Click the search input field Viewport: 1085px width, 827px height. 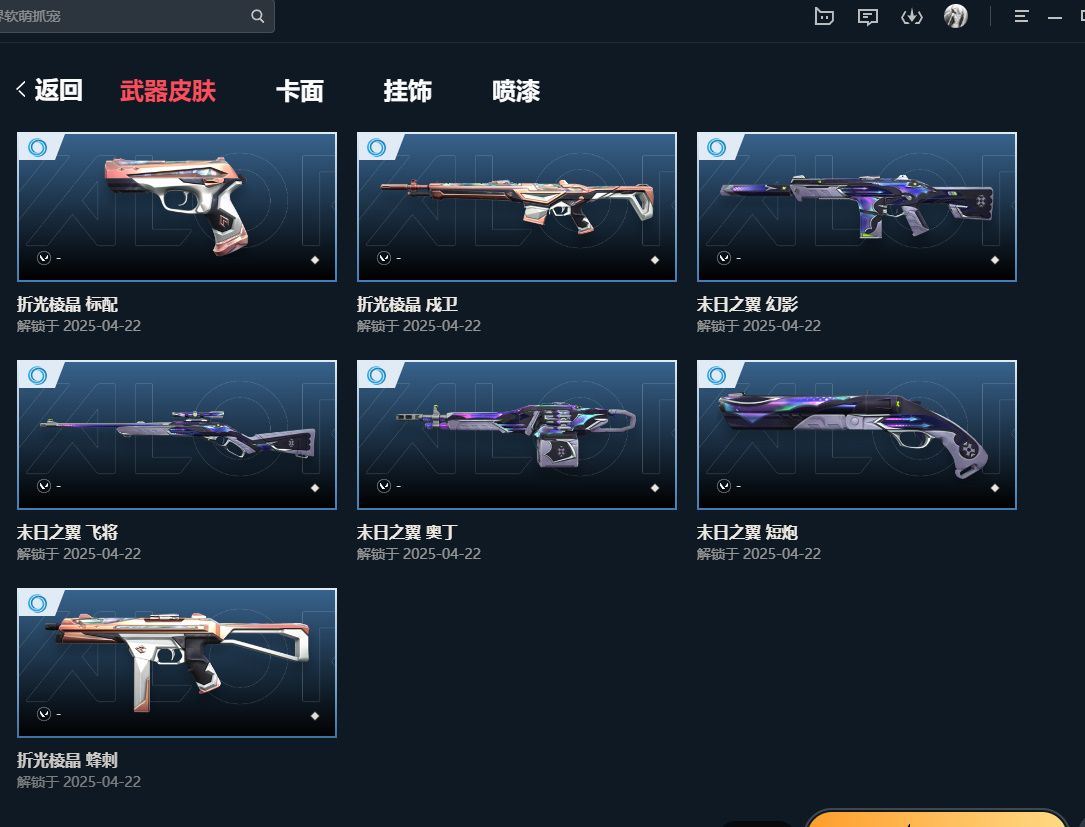125,16
